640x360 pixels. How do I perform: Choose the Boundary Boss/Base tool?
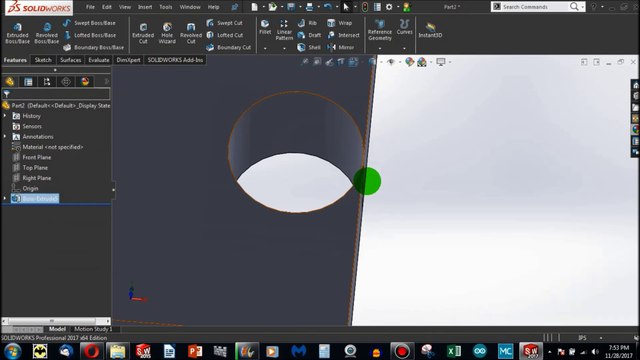tap(93, 47)
